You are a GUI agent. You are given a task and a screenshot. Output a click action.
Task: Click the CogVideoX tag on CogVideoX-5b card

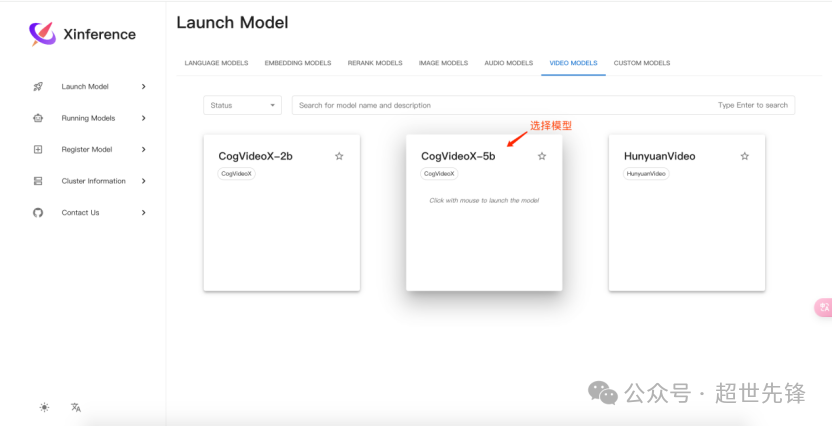439,173
